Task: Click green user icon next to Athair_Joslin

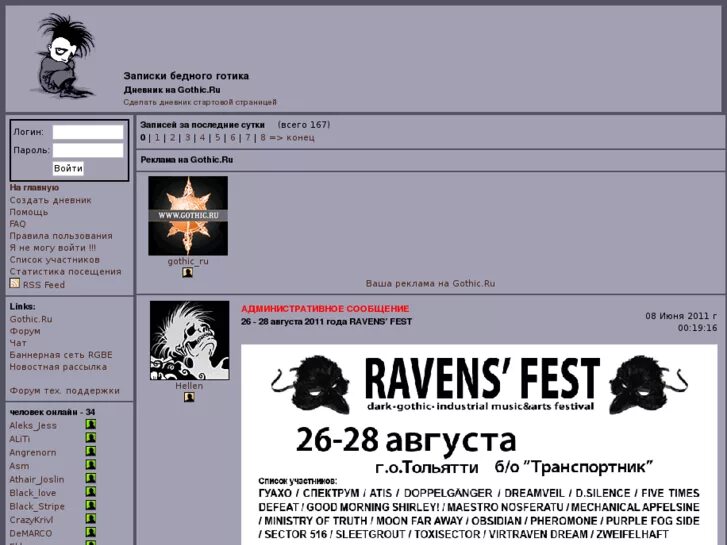Action: click(91, 478)
